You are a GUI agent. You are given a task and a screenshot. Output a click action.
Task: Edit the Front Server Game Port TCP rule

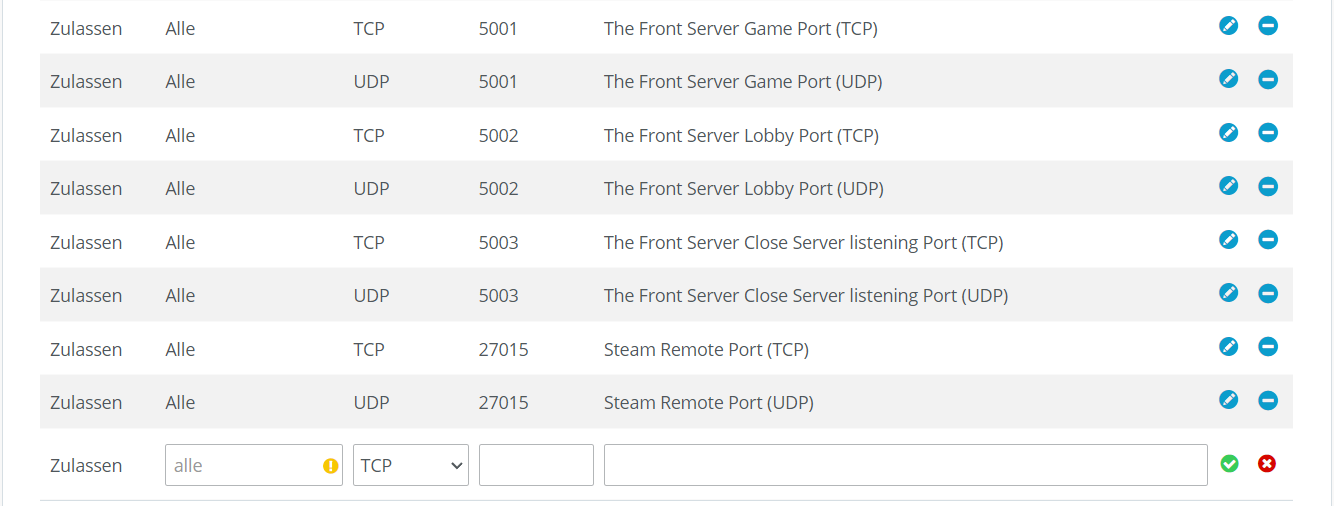pyautogui.click(x=1229, y=26)
